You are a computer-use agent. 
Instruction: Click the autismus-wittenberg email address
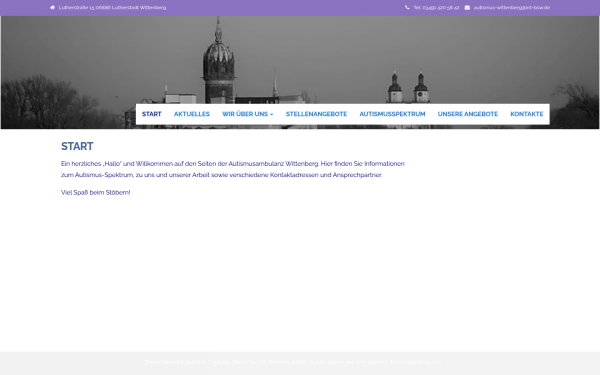point(512,8)
